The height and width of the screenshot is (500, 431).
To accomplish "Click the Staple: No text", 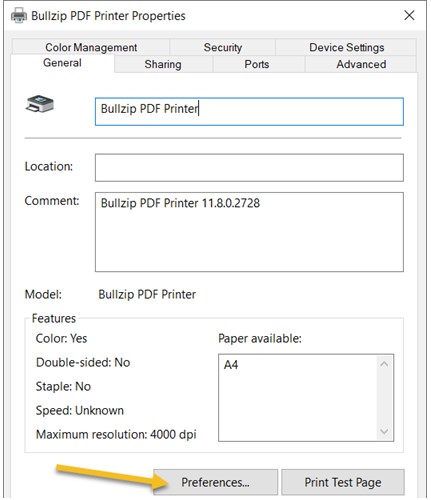I will [x=63, y=386].
